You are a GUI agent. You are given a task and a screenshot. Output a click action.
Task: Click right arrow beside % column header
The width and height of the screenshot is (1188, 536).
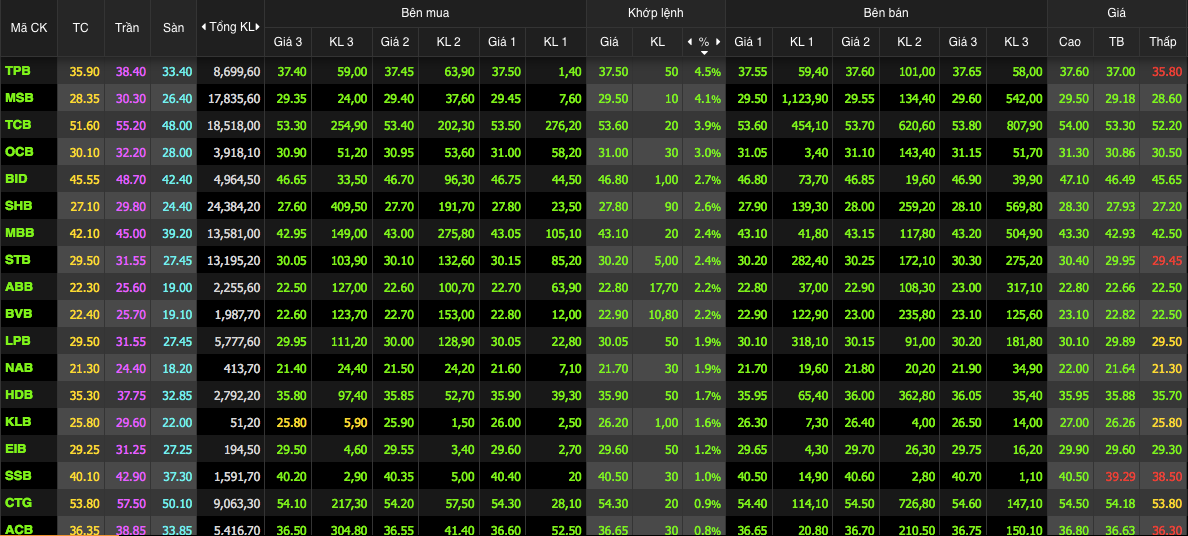(x=717, y=42)
